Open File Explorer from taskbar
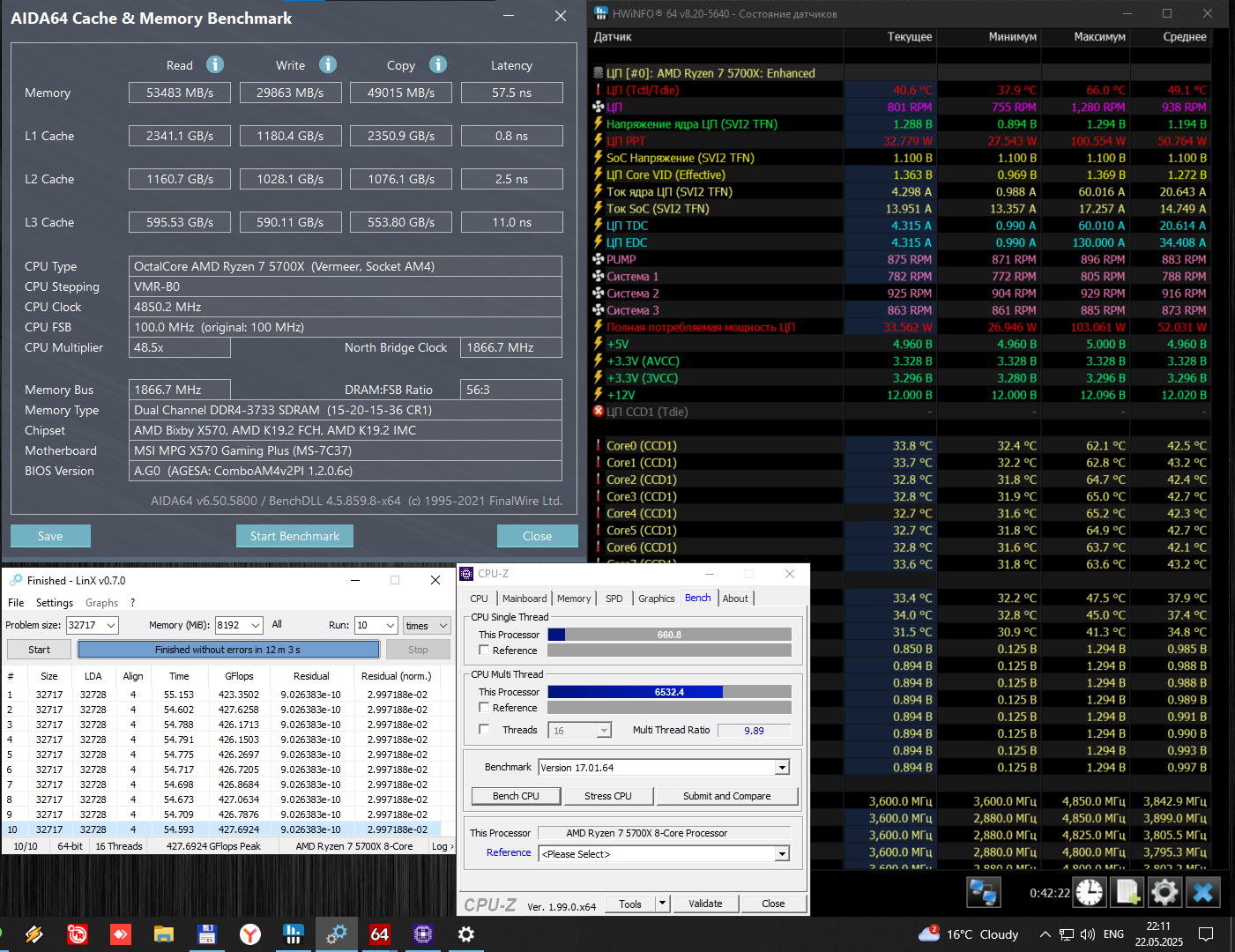The width and height of the screenshot is (1235, 952). 164,934
